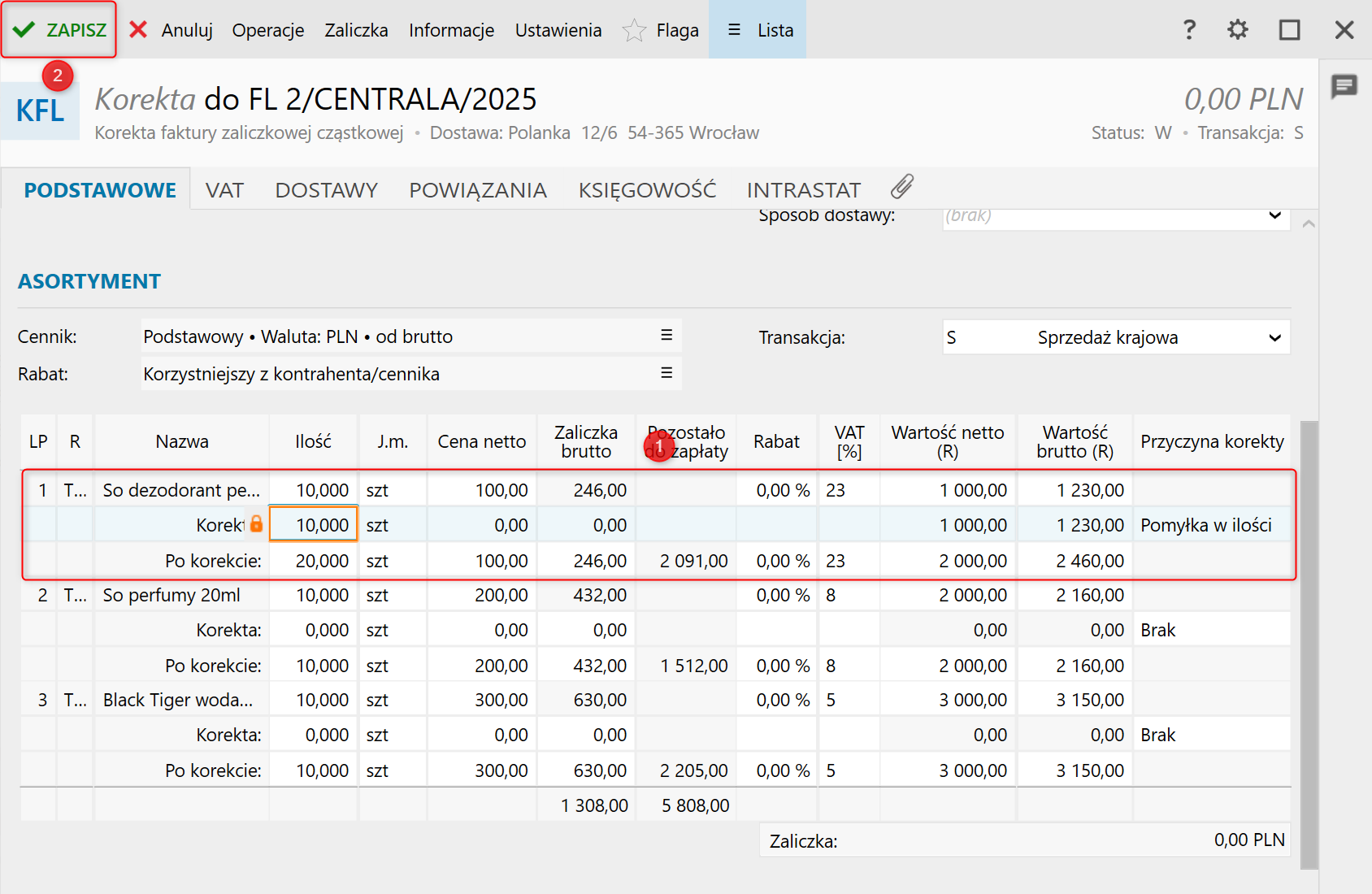Open settings gear icon in title bar
Viewport: 1372px width, 894px height.
[x=1237, y=30]
